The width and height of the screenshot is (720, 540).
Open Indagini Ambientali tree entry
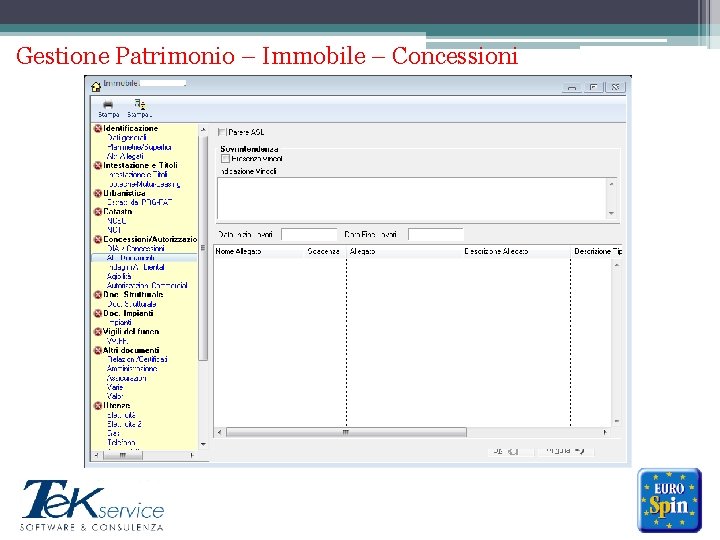click(x=136, y=267)
